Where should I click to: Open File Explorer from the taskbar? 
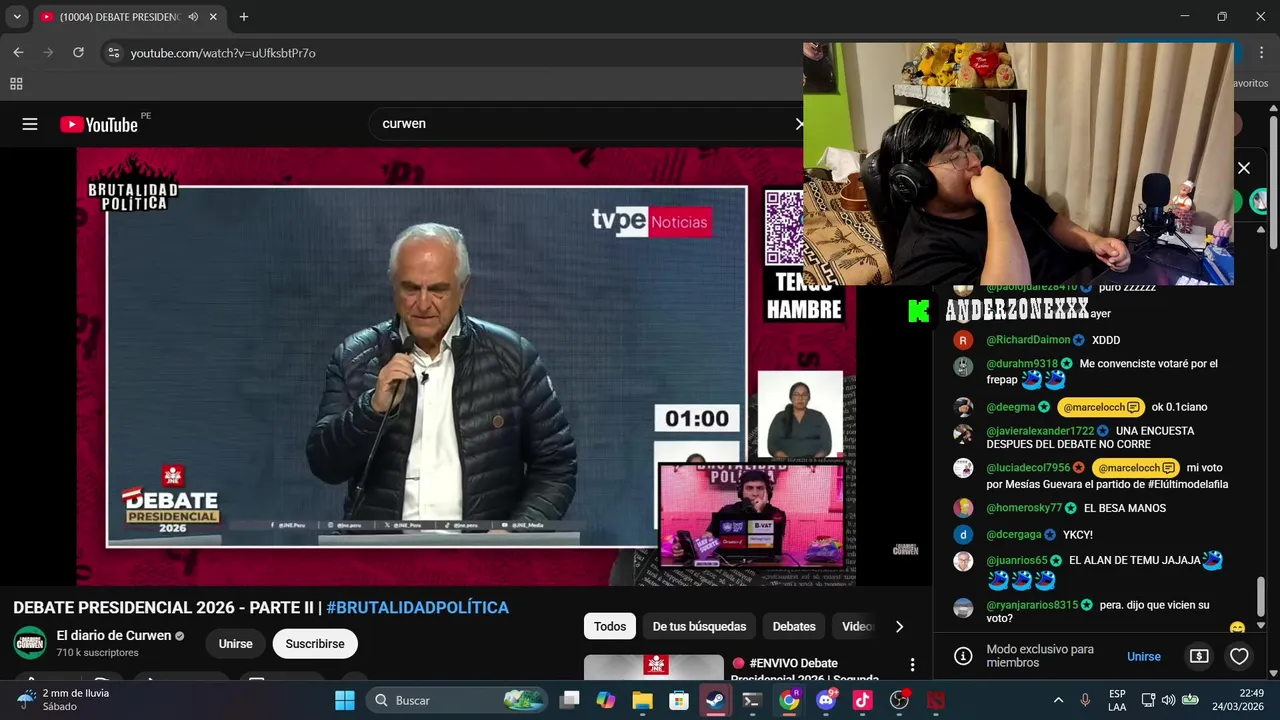coord(642,700)
